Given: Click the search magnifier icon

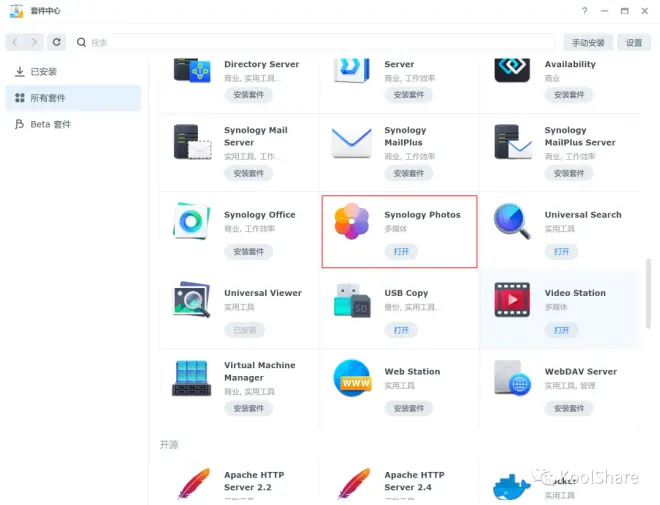Looking at the screenshot, I should click(81, 43).
